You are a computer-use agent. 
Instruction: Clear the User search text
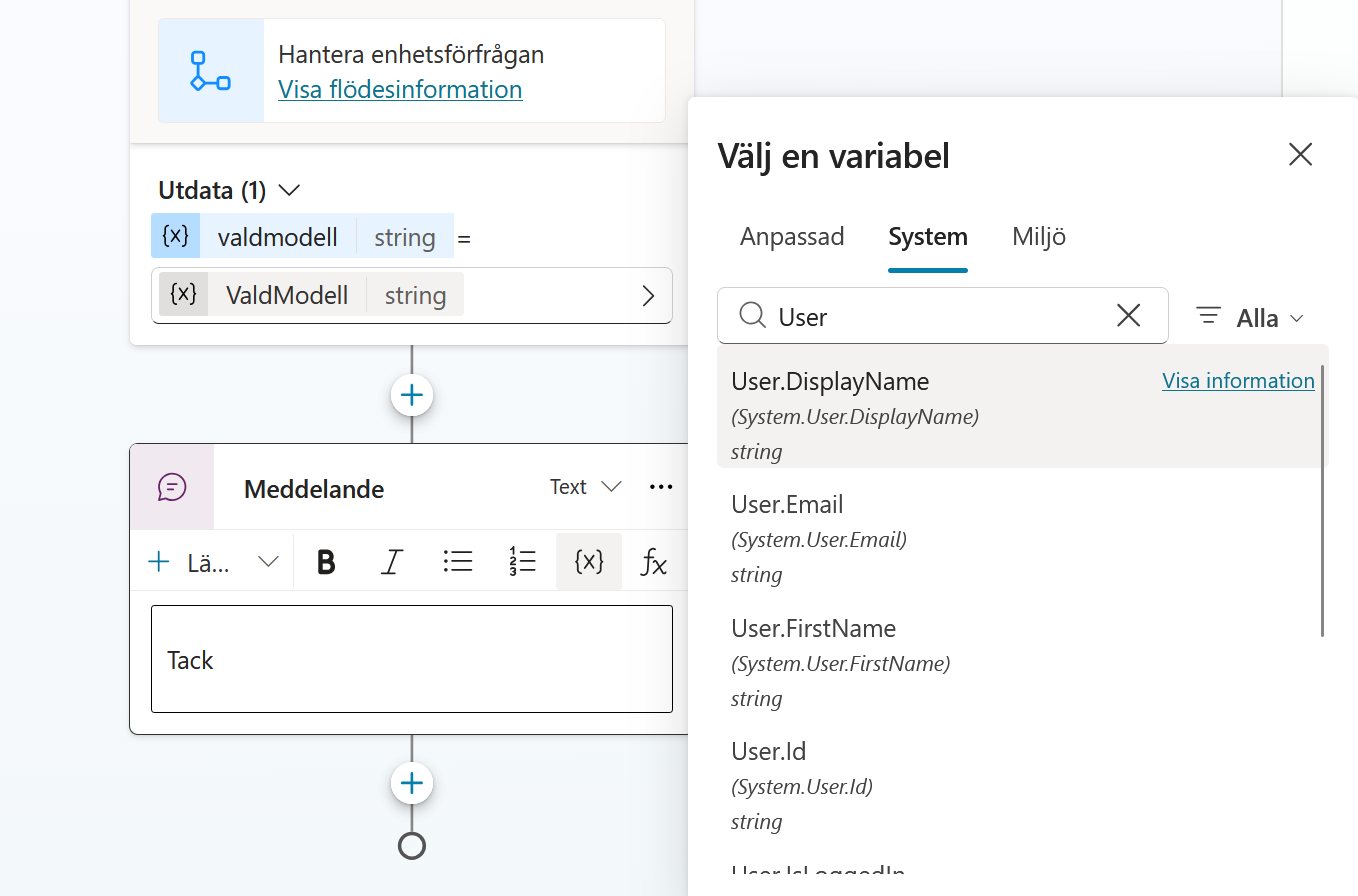1128,316
